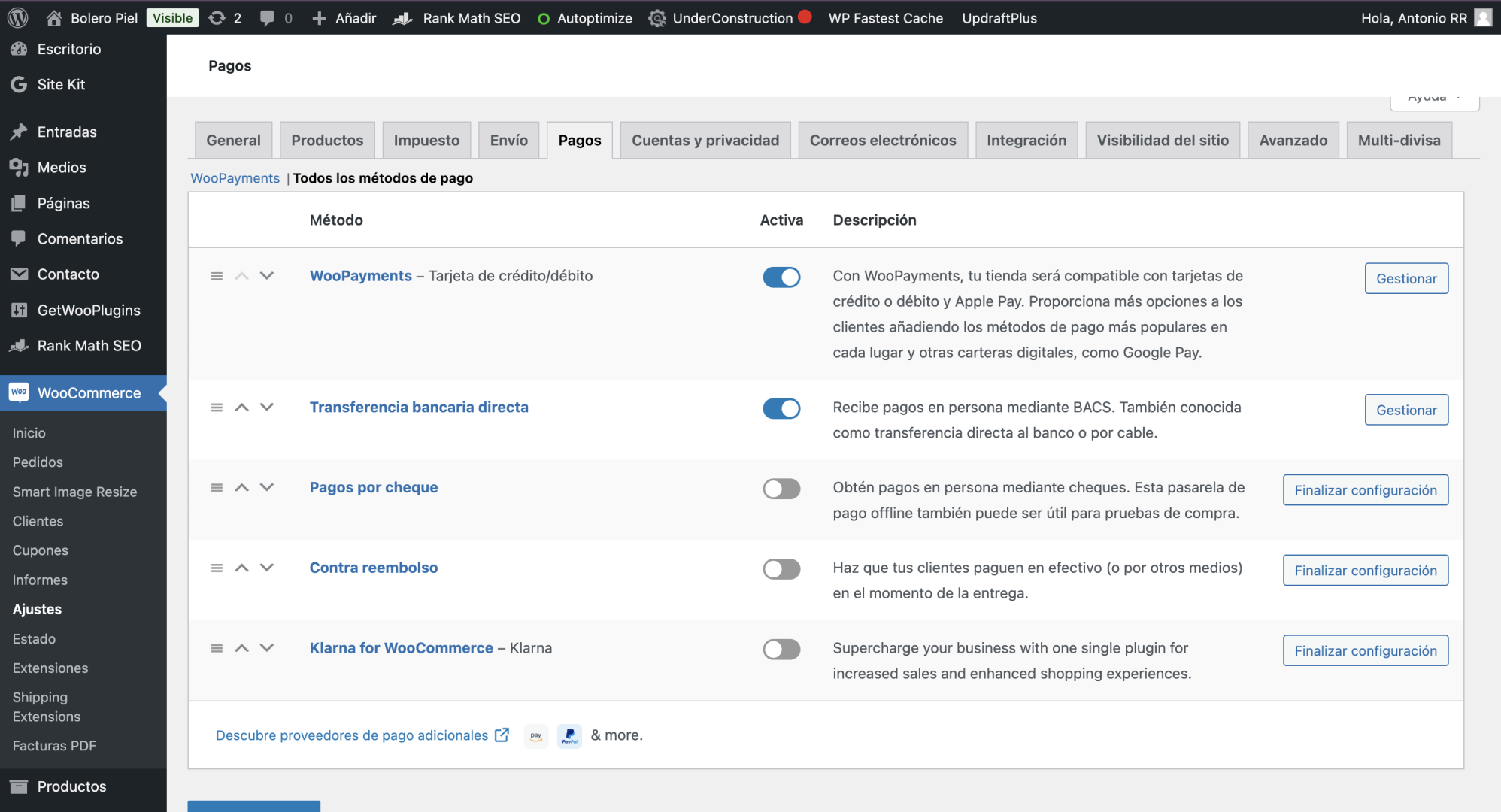
Task: Open the Correos electrónicos tab
Action: click(883, 140)
